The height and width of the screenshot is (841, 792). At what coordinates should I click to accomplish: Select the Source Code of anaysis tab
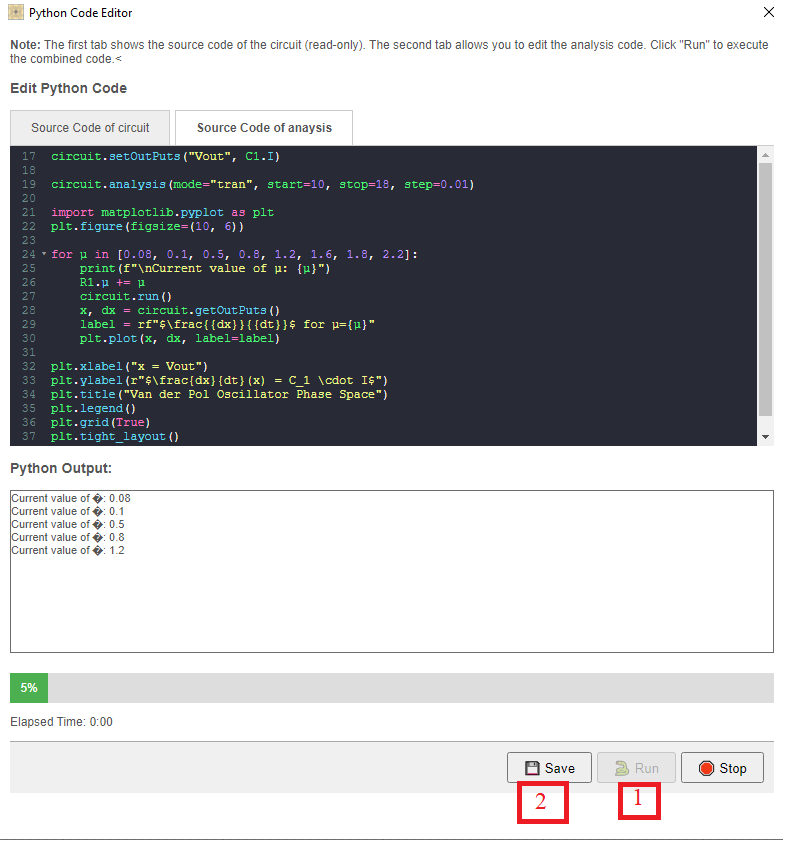[x=264, y=128]
